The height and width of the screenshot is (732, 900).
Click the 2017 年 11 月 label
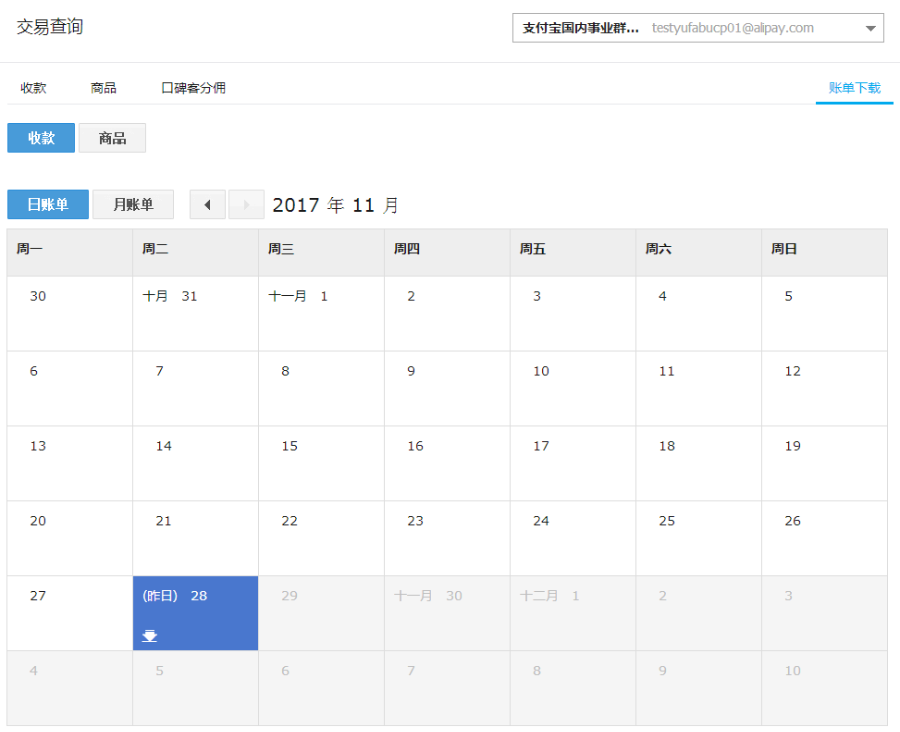pos(336,205)
